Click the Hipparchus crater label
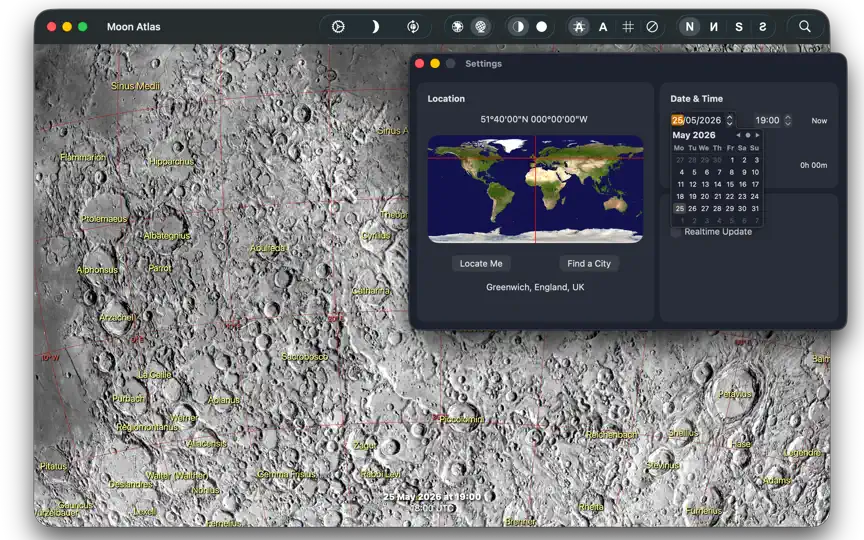 (171, 161)
